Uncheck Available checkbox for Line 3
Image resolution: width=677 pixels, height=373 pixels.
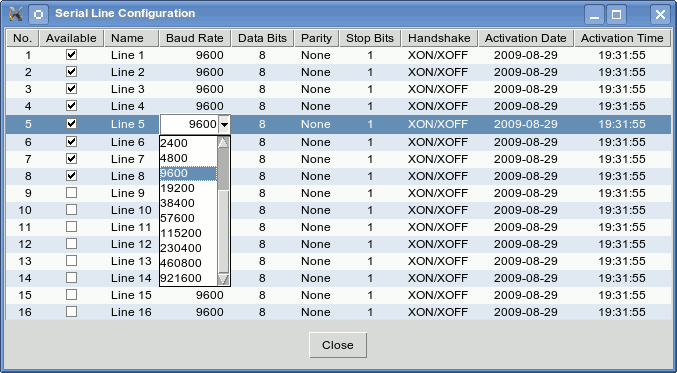[x=72, y=89]
